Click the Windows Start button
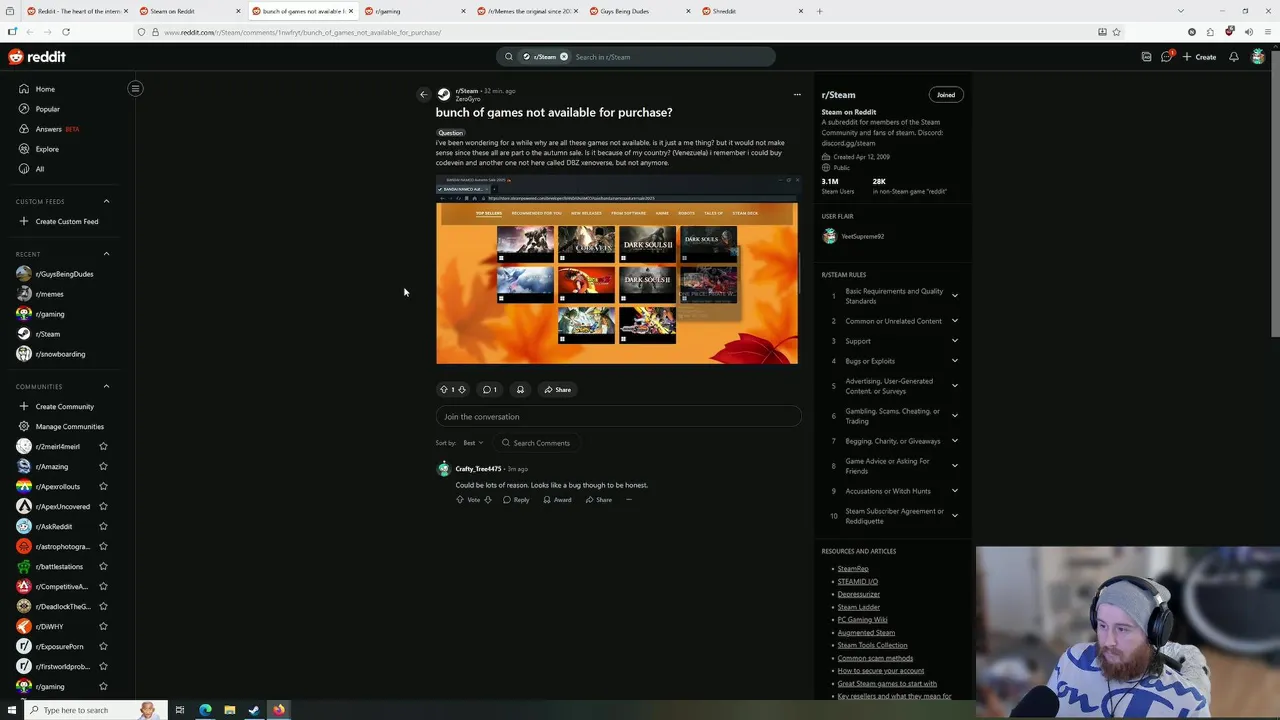This screenshot has width=1280, height=720. pos(12,710)
